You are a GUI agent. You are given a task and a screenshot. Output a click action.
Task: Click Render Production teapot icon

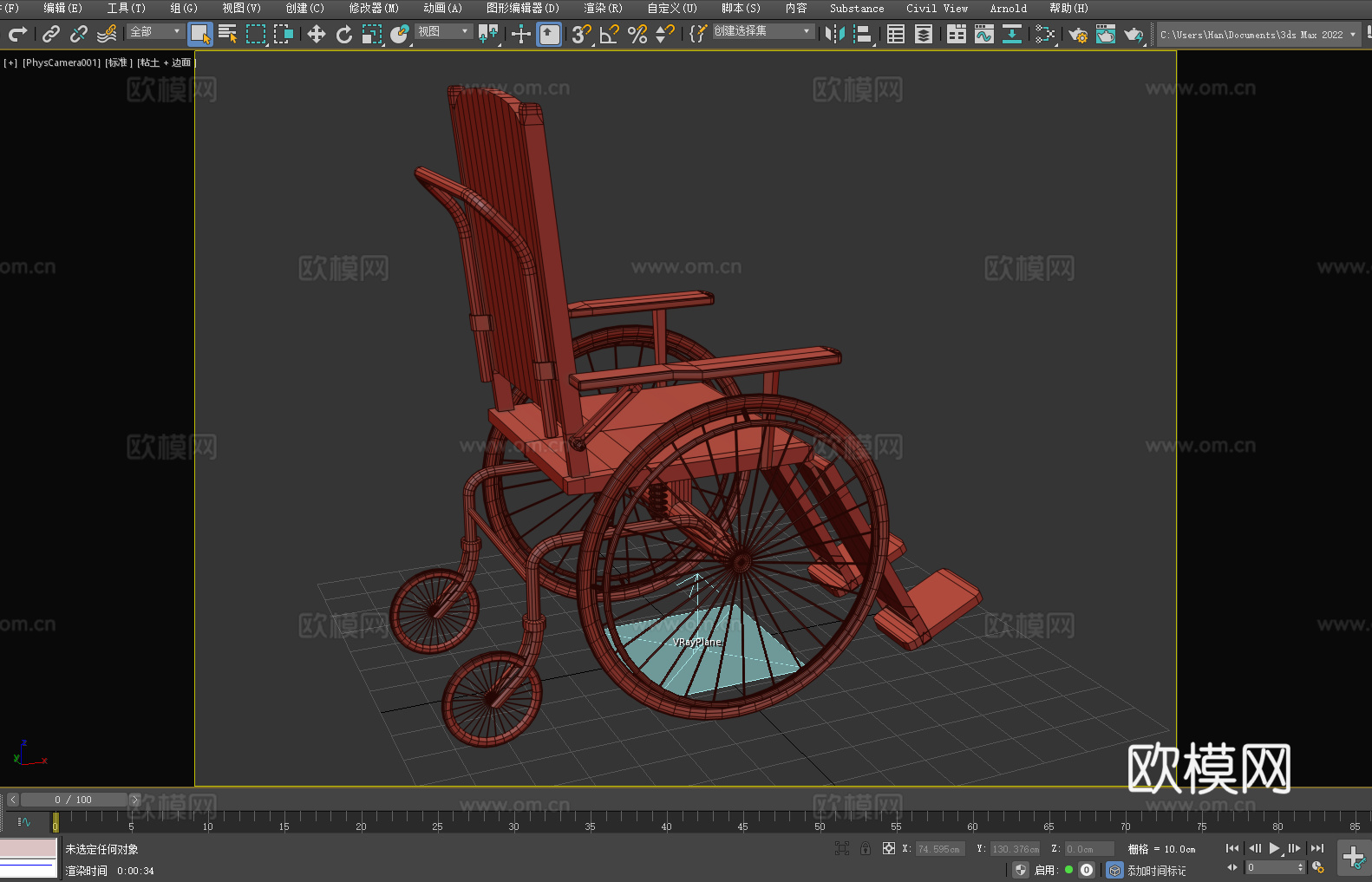[x=1134, y=34]
